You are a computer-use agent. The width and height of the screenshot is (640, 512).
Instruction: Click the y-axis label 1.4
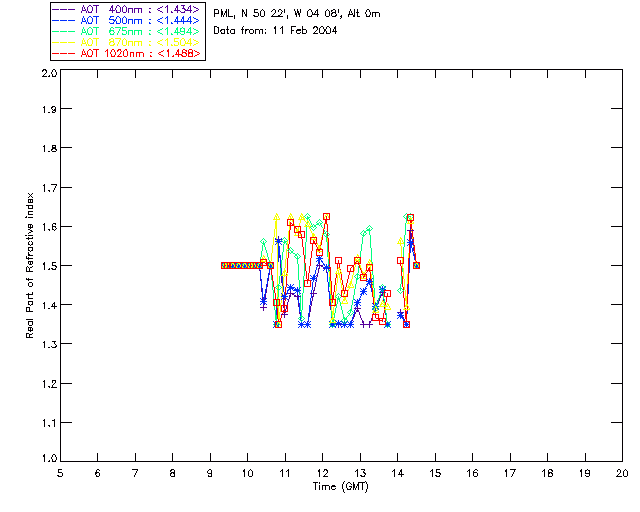[x=49, y=305]
